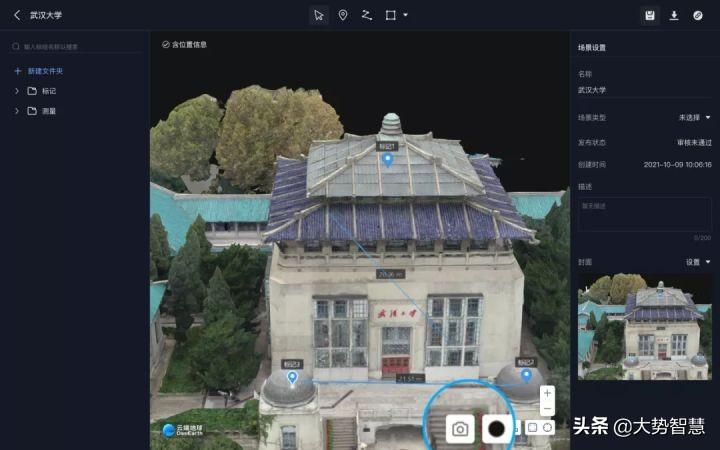
Task: Click inside the 描述 description textbox
Action: coord(645,214)
